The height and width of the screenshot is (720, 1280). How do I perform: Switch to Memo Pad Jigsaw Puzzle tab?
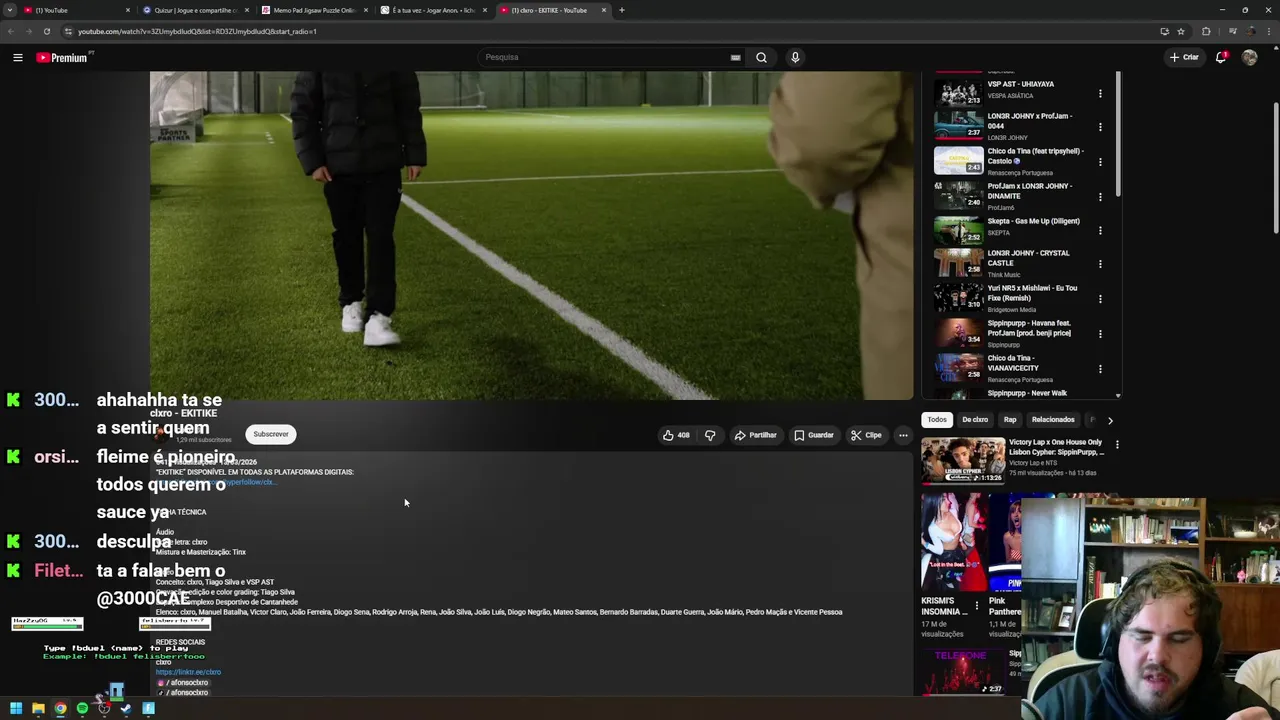pyautogui.click(x=314, y=10)
